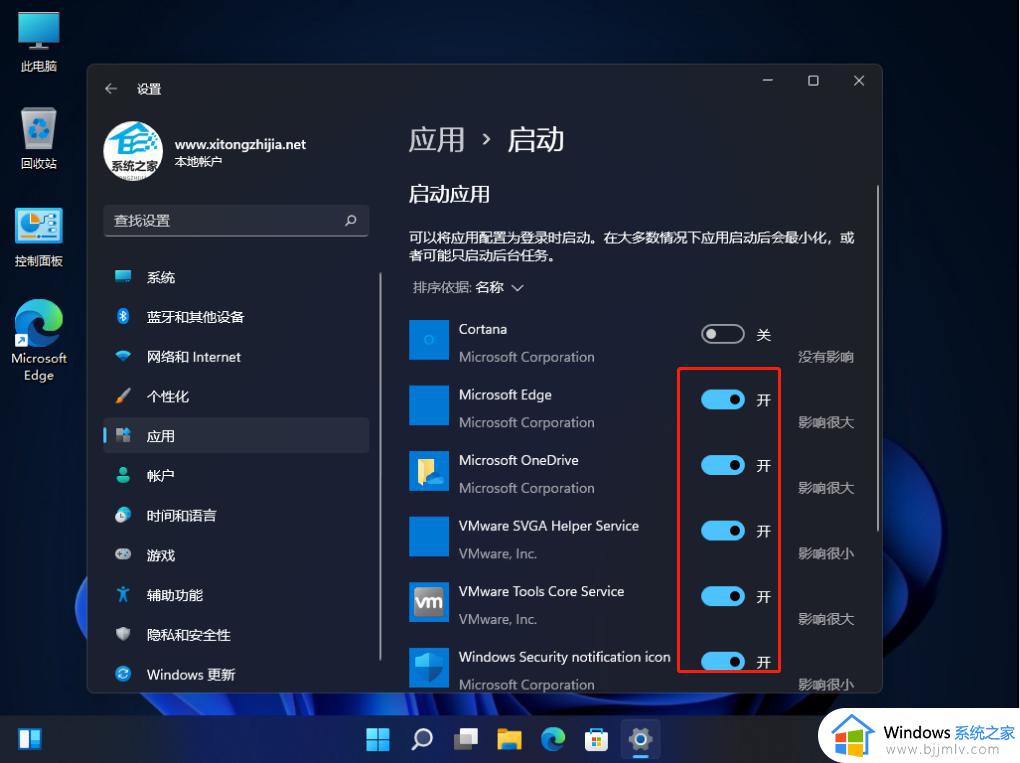Click the VMware Tools Core Service icon
The width and height of the screenshot is (1020, 763).
pyautogui.click(x=429, y=602)
